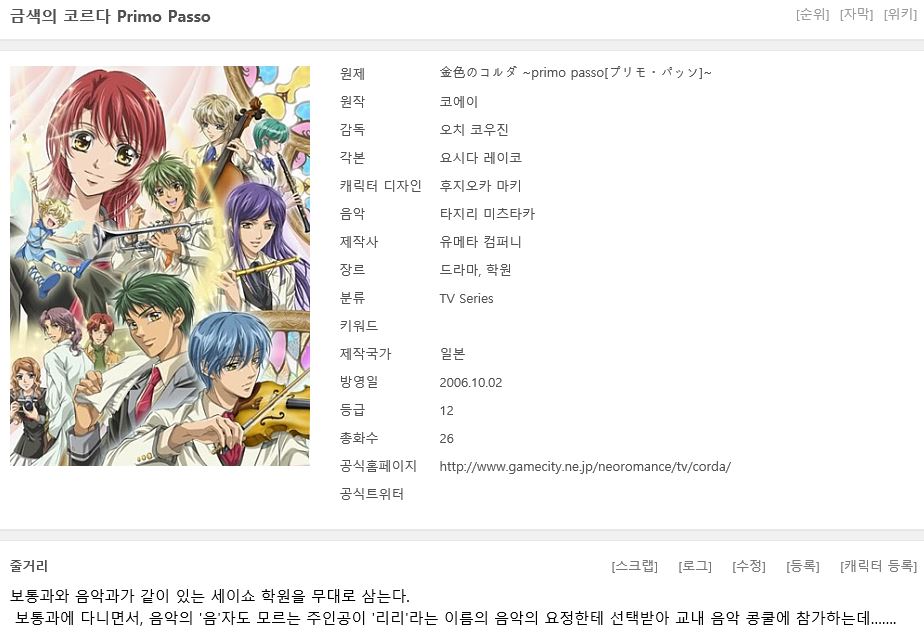Open the 순위 ranking link
Screen dimensions: 924x634
pyautogui.click(x=812, y=14)
